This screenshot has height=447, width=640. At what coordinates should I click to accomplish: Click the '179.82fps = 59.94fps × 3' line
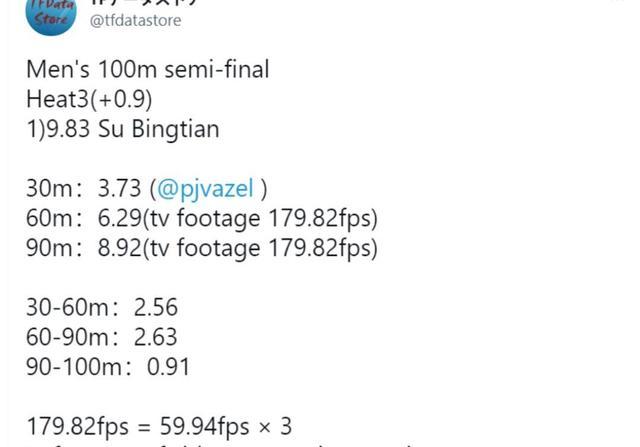coord(159,427)
